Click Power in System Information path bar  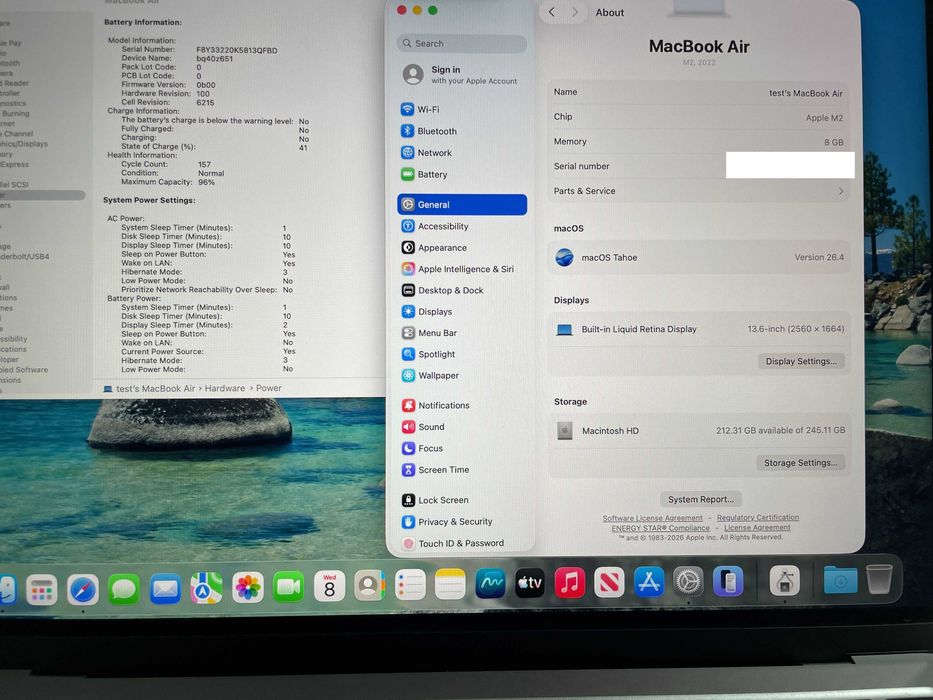click(x=269, y=388)
